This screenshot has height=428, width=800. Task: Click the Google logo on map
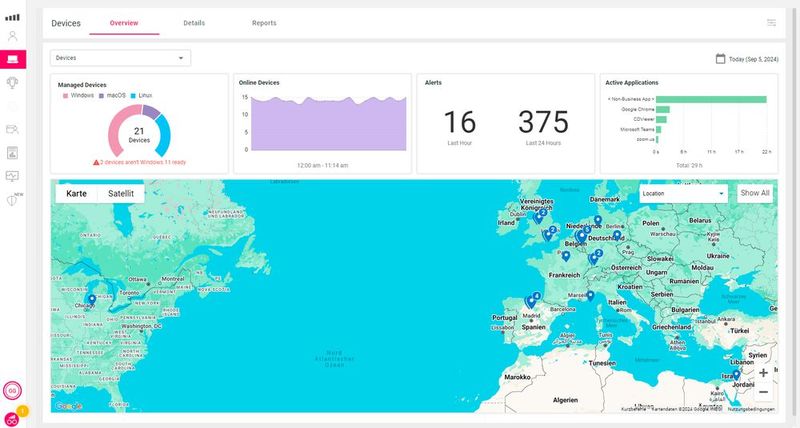click(x=69, y=406)
